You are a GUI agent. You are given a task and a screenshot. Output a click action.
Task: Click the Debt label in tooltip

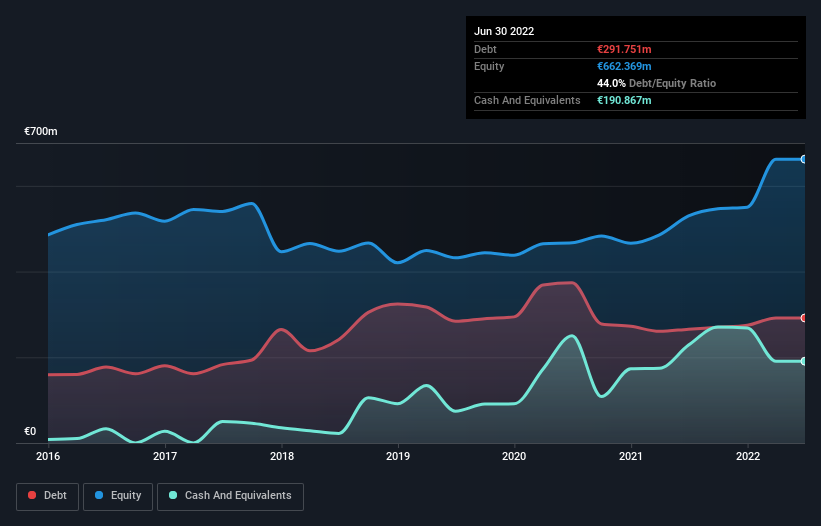[x=485, y=49]
